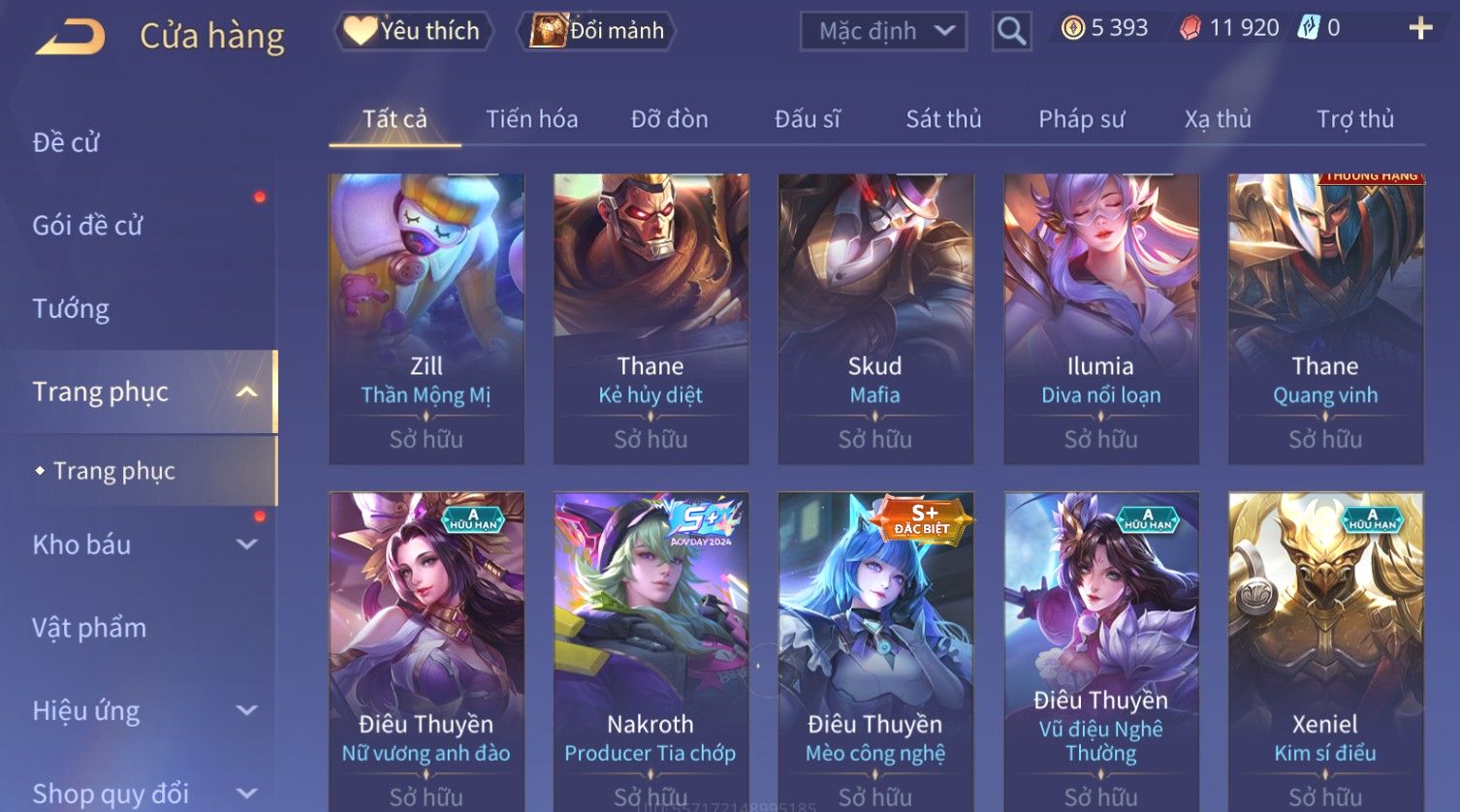The height and width of the screenshot is (812, 1460).
Task: Collapse the Trang phục sidebar section
Action: (x=247, y=391)
